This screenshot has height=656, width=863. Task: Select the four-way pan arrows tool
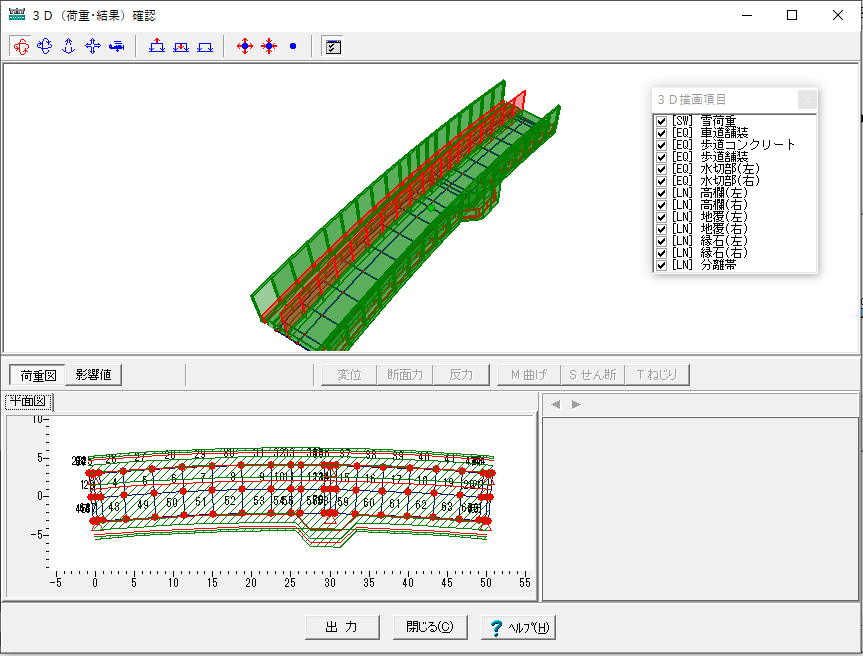tap(92, 46)
